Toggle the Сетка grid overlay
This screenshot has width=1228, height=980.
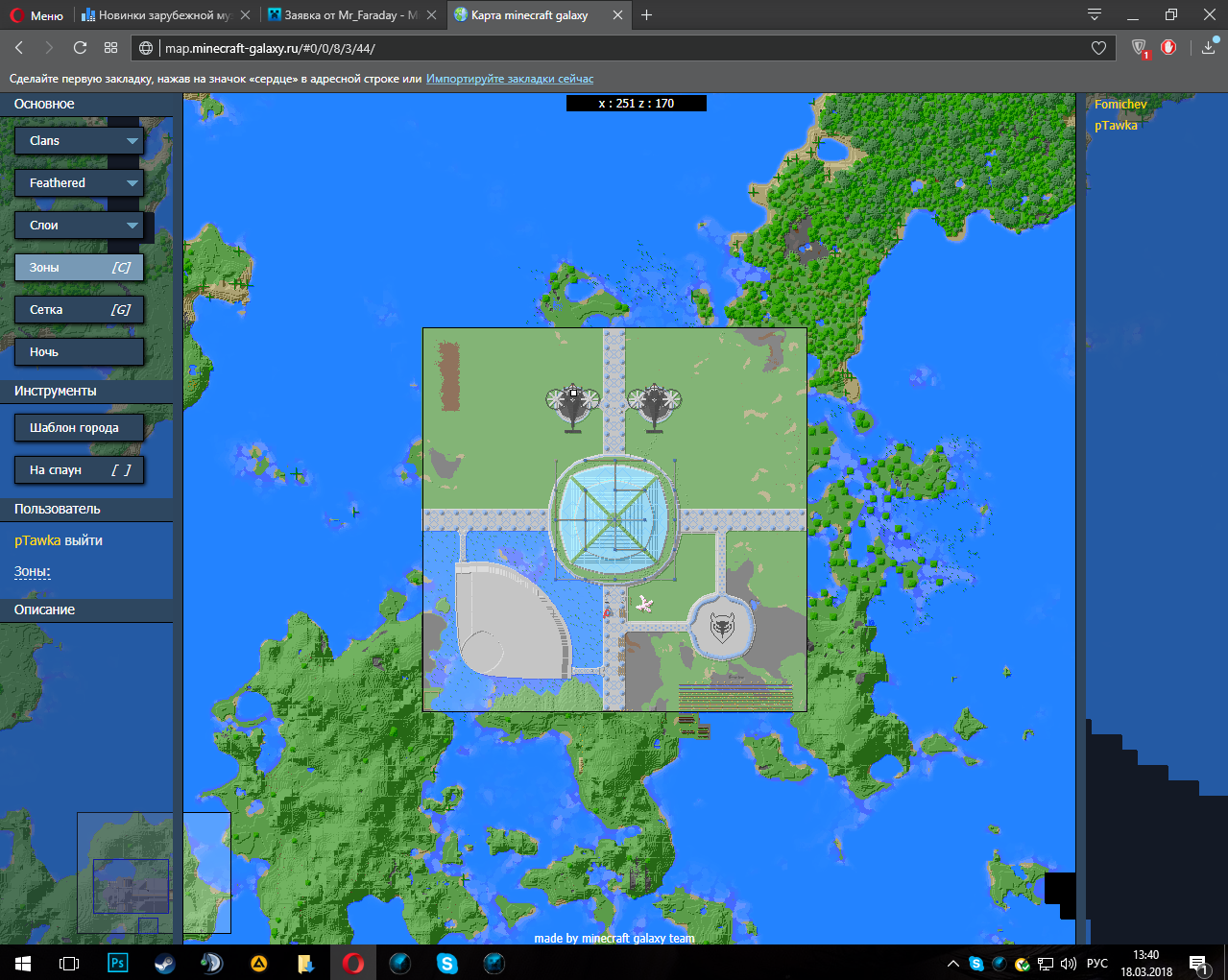click(79, 310)
